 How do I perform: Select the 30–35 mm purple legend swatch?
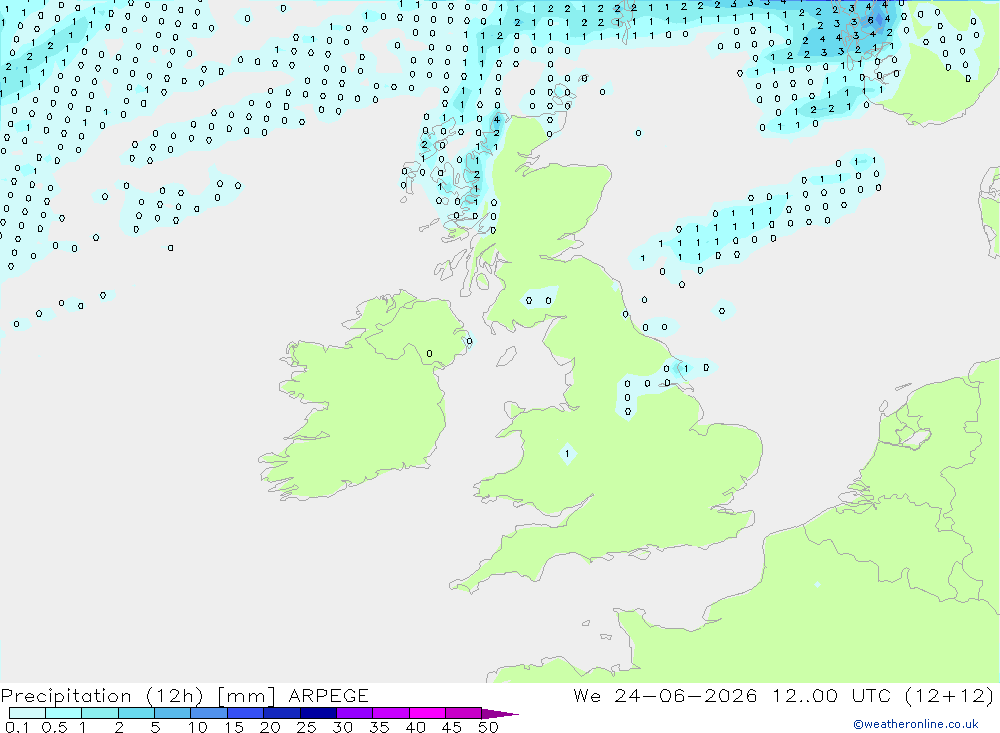(x=355, y=713)
